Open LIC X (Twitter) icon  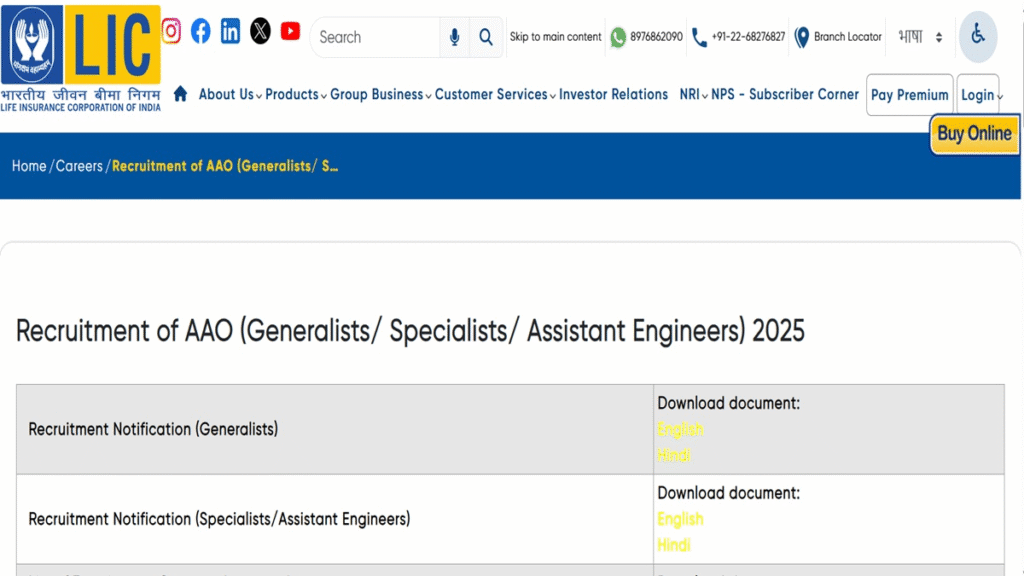point(260,31)
